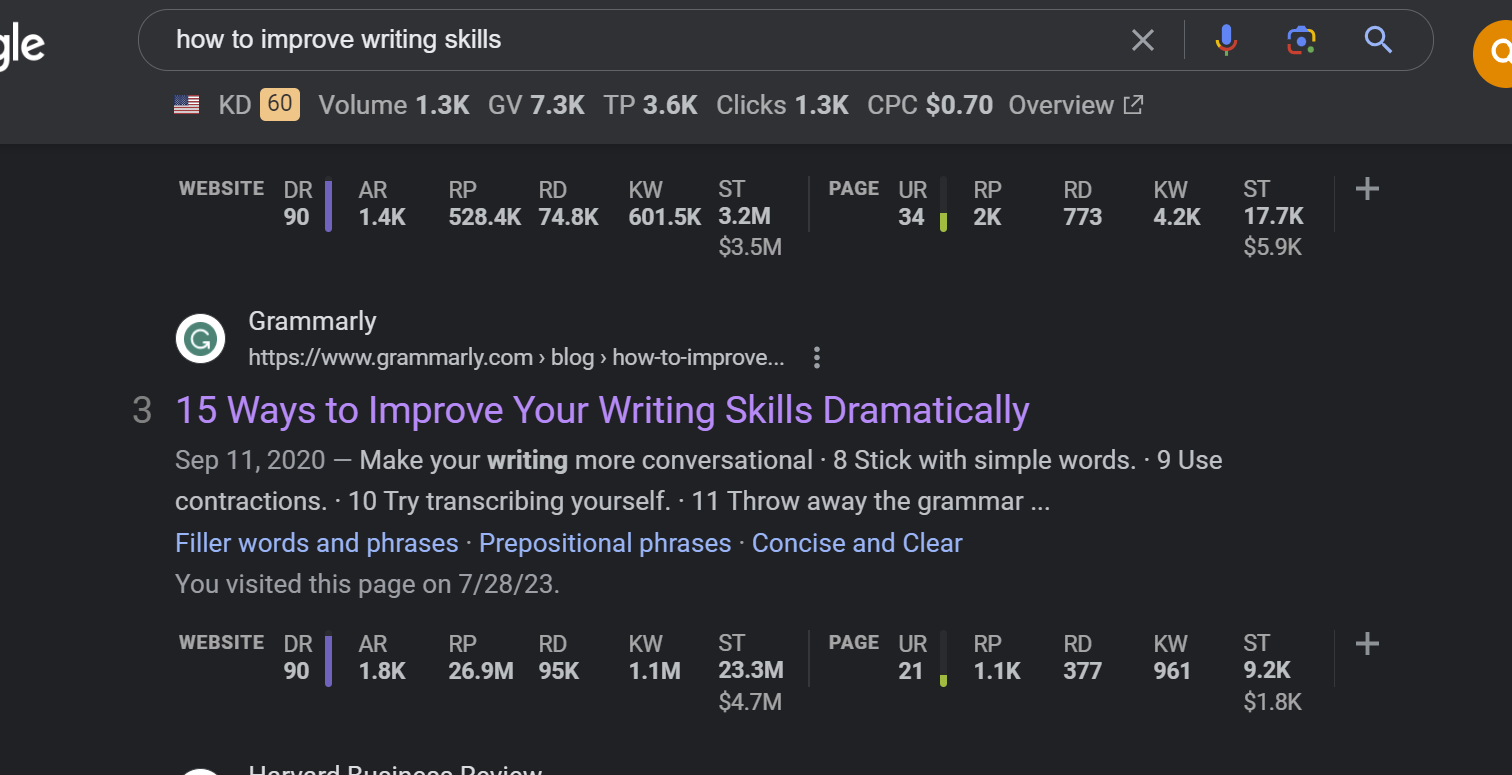Start voice search with microphone icon
The image size is (1512, 775).
click(1226, 40)
